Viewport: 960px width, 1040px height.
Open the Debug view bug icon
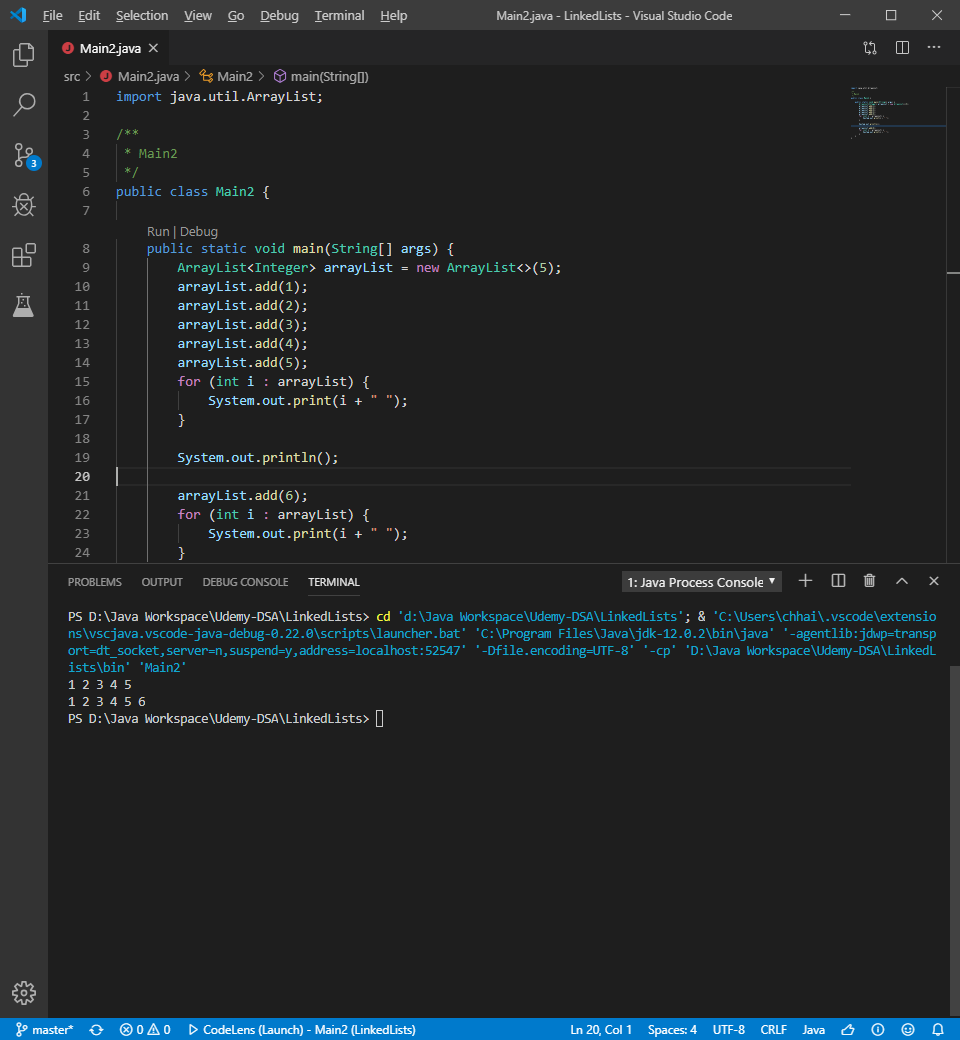pyautogui.click(x=24, y=205)
